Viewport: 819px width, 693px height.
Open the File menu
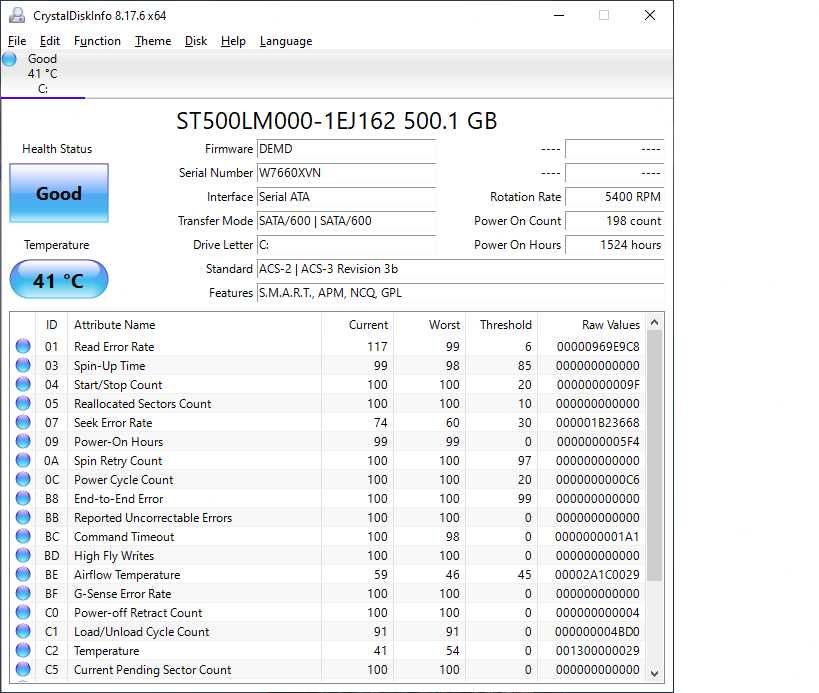click(x=17, y=41)
